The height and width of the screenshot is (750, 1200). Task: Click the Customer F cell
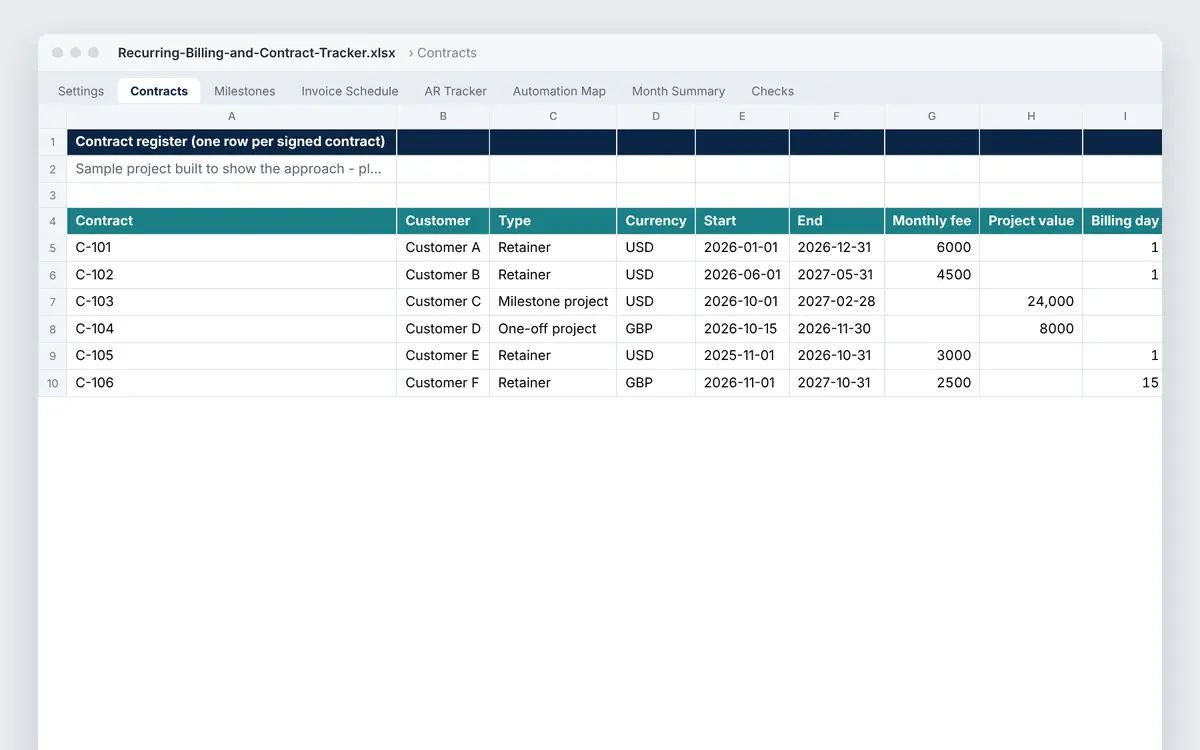[x=443, y=383]
